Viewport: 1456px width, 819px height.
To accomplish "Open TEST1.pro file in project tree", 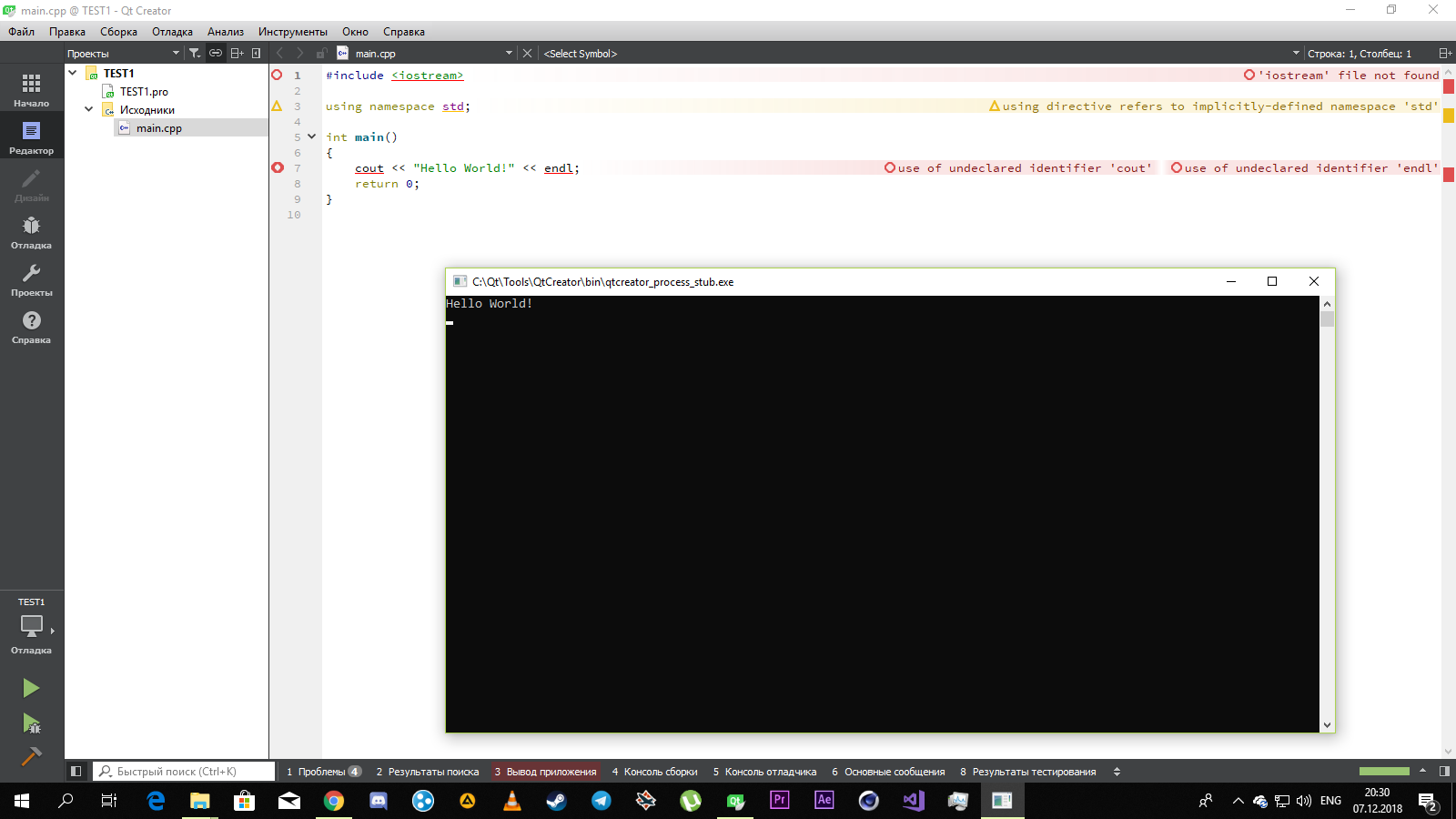I will click(x=144, y=92).
